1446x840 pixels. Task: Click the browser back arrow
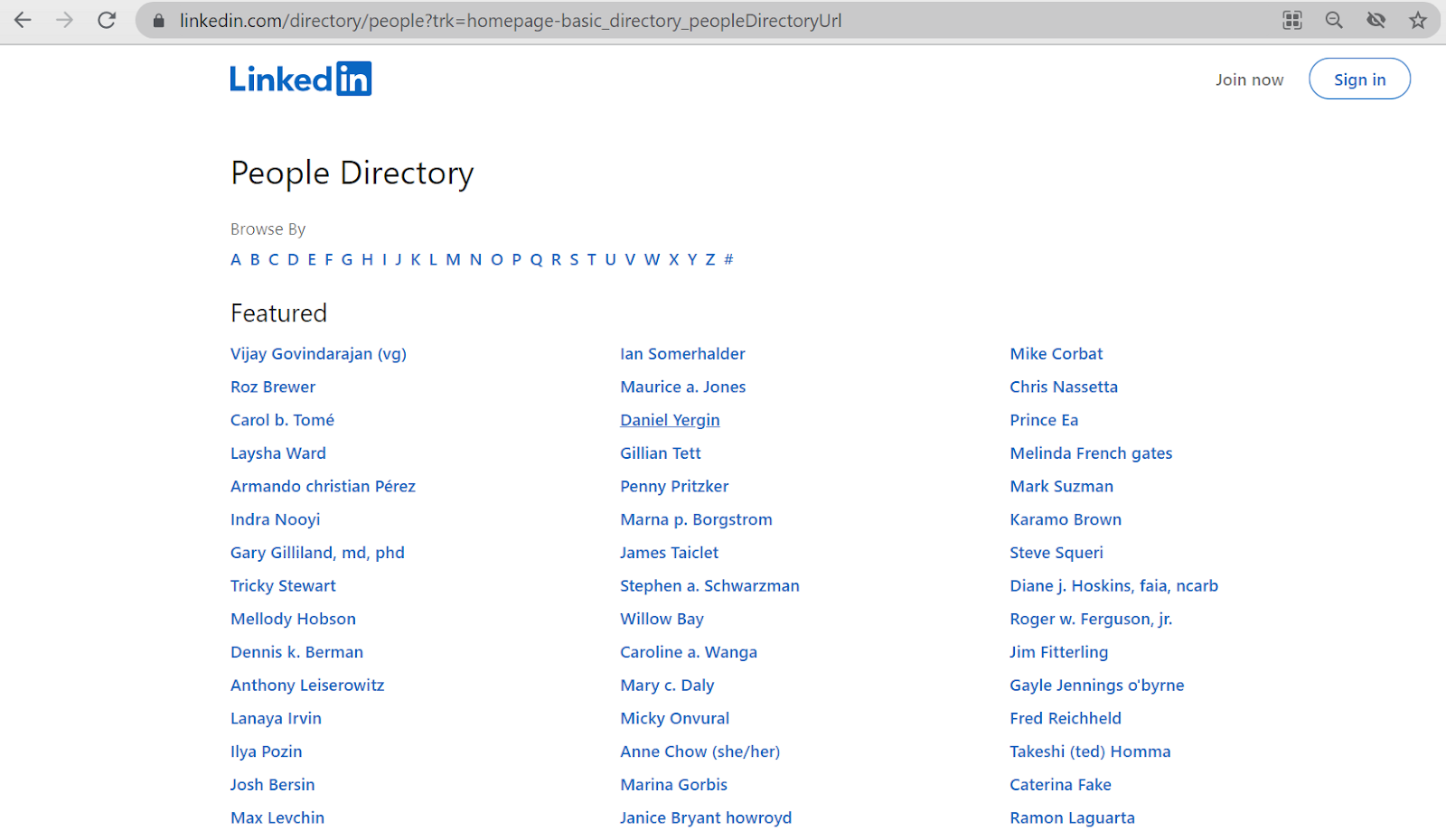click(x=22, y=20)
